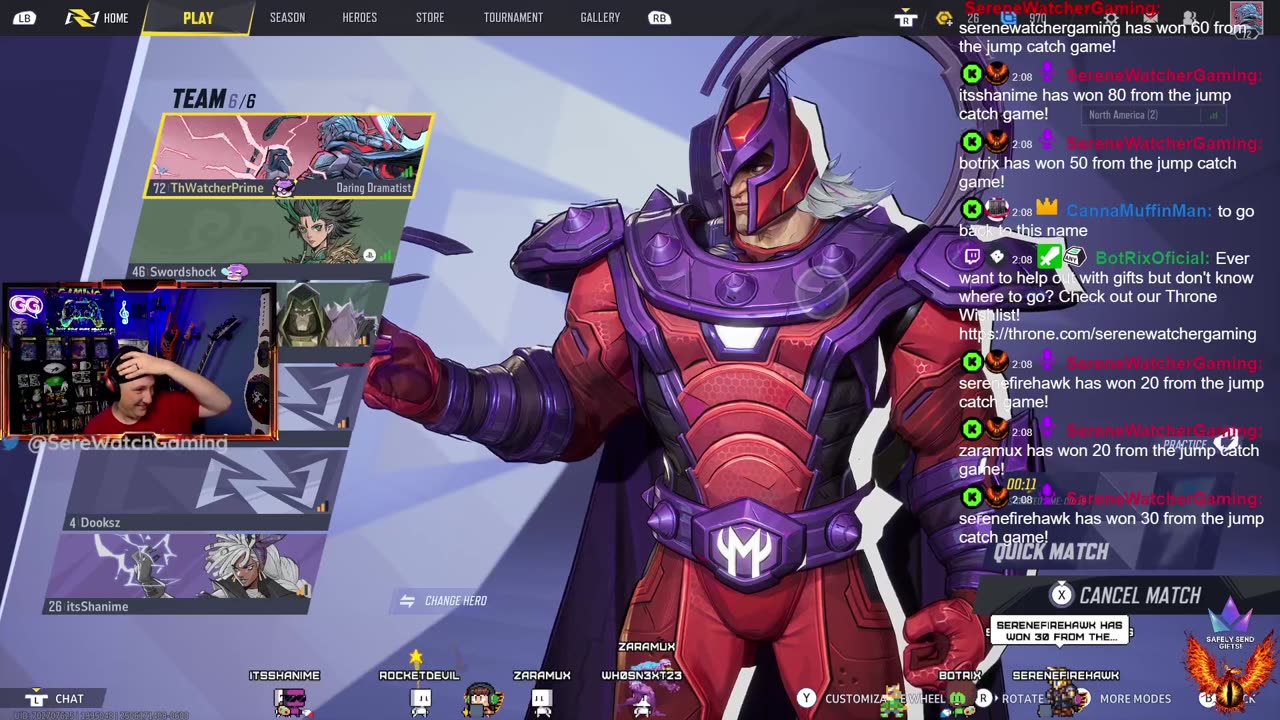
Task: Click the purple badge beside Swordshock's name
Action: point(234,271)
